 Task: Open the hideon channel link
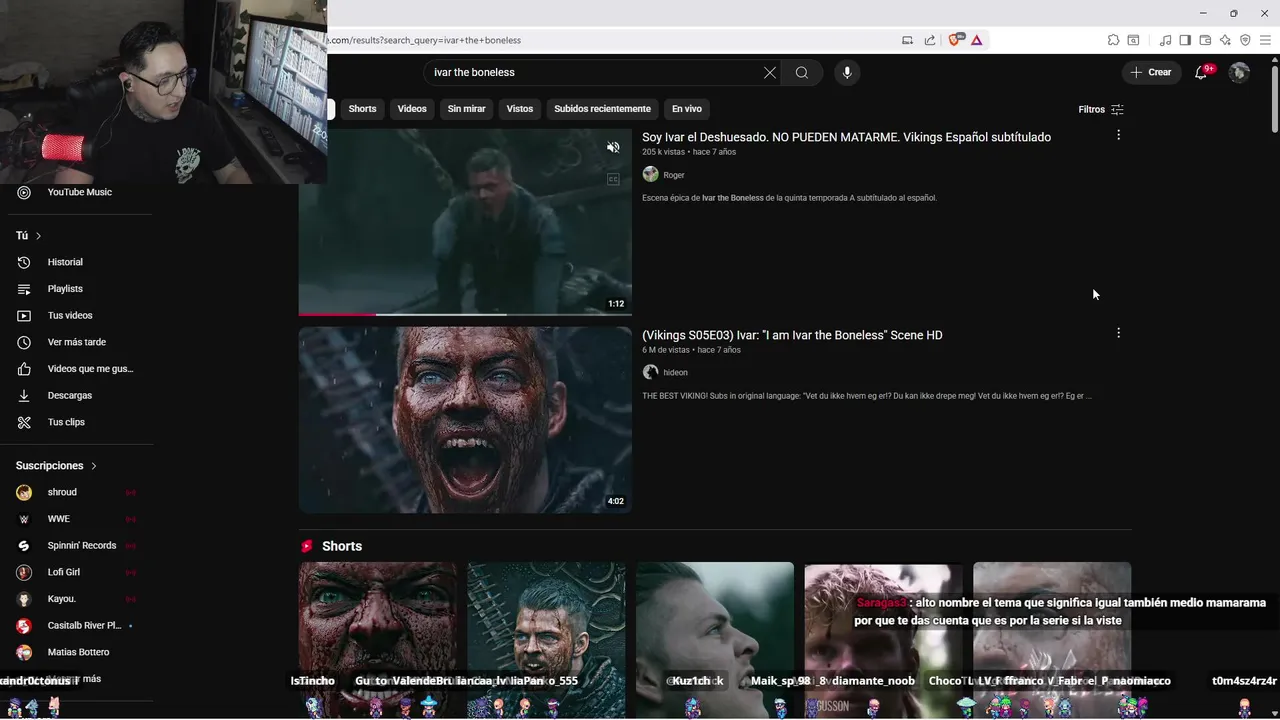(x=676, y=372)
